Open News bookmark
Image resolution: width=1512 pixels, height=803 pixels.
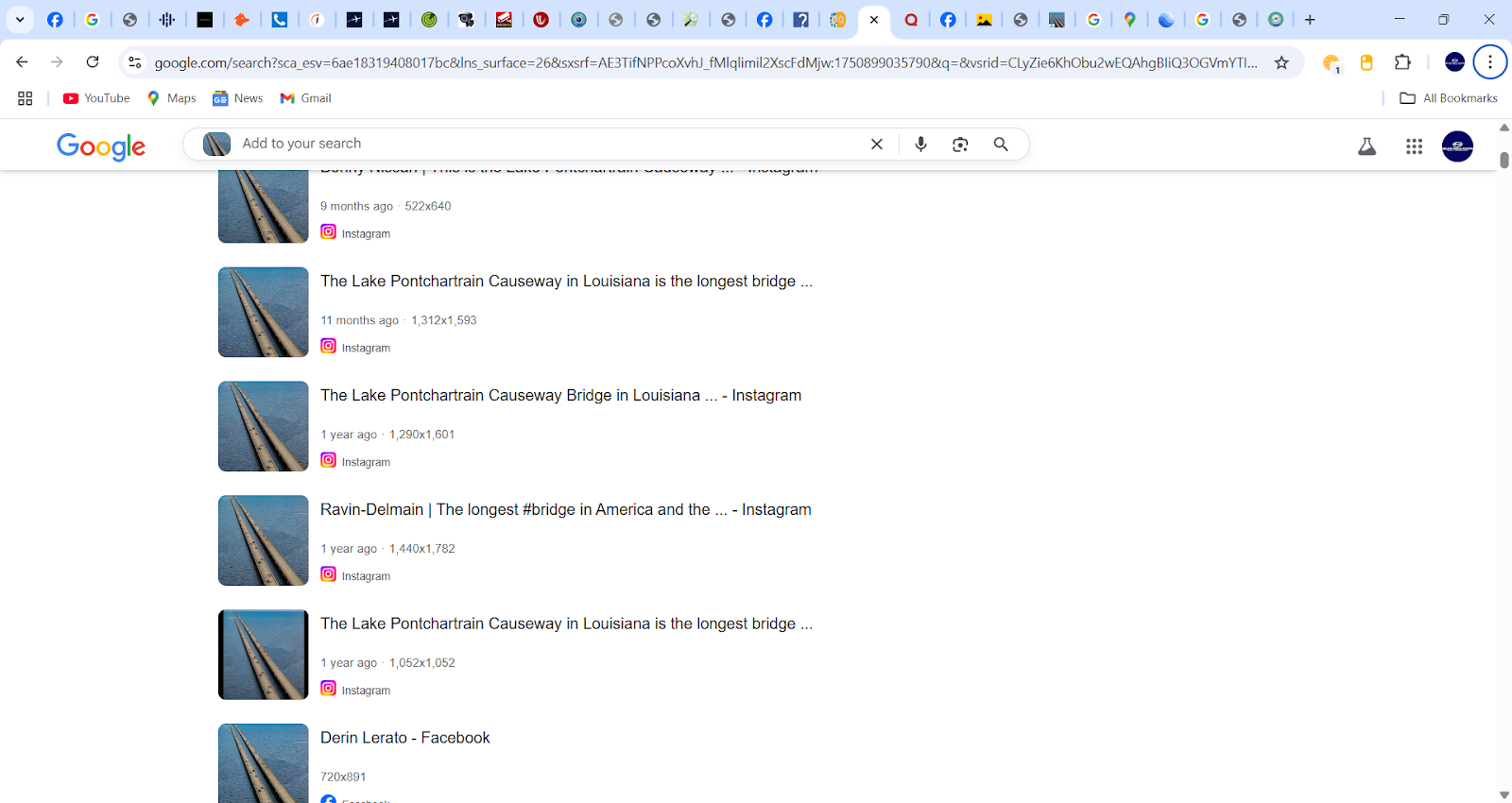238,98
